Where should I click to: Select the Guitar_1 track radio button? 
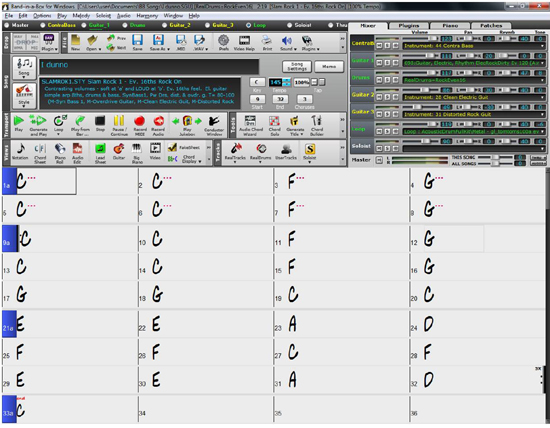(84, 25)
